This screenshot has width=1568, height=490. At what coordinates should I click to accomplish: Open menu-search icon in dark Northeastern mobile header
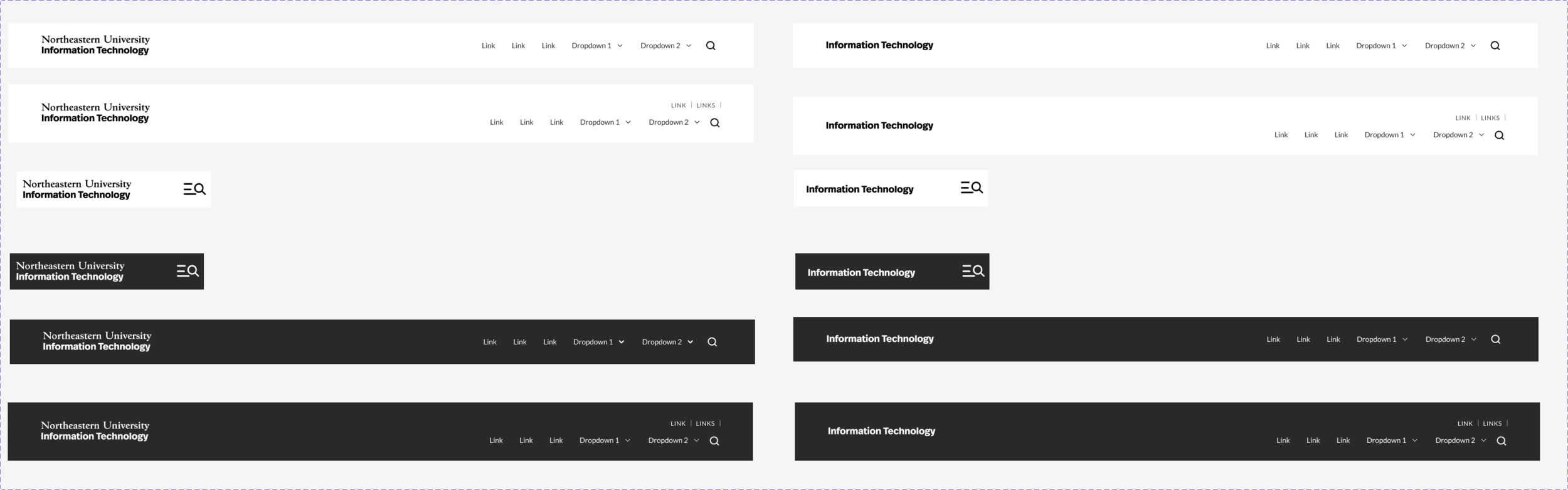coord(188,271)
